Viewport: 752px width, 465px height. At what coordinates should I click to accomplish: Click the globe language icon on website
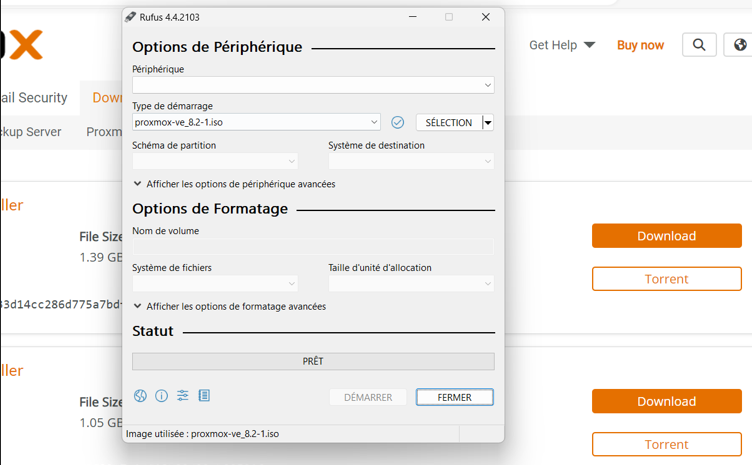(739, 45)
